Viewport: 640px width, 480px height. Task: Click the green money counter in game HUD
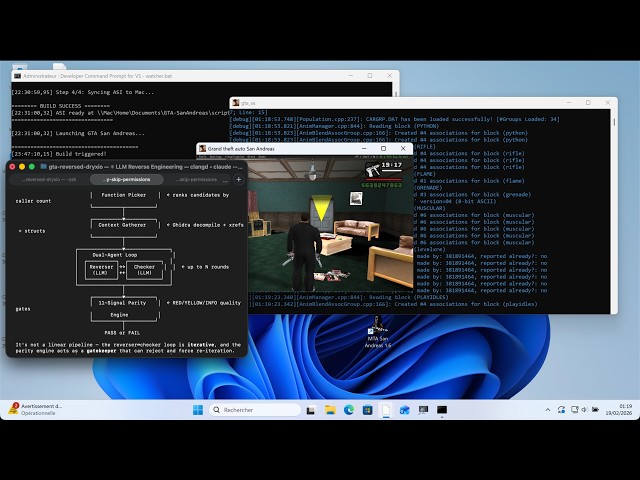(x=382, y=185)
